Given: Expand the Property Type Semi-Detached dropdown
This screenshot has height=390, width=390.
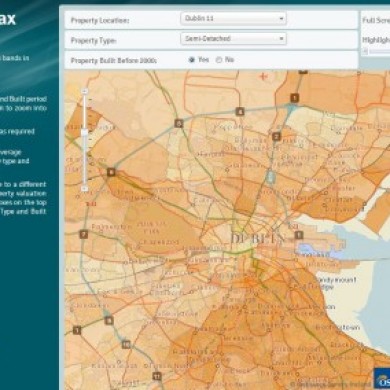Looking at the screenshot, I should click(233, 39).
